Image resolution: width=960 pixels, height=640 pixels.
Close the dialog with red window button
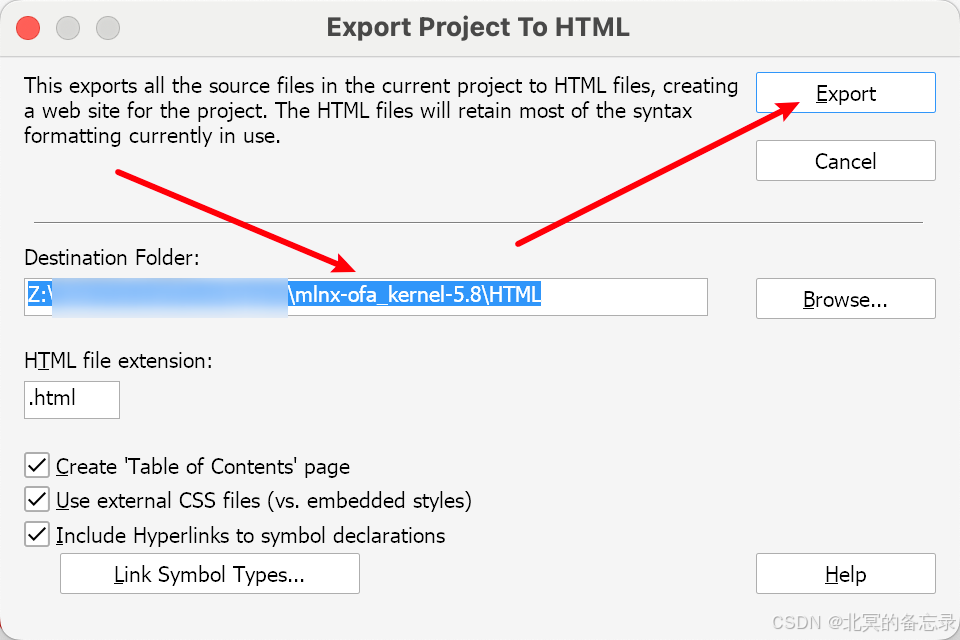click(x=28, y=28)
